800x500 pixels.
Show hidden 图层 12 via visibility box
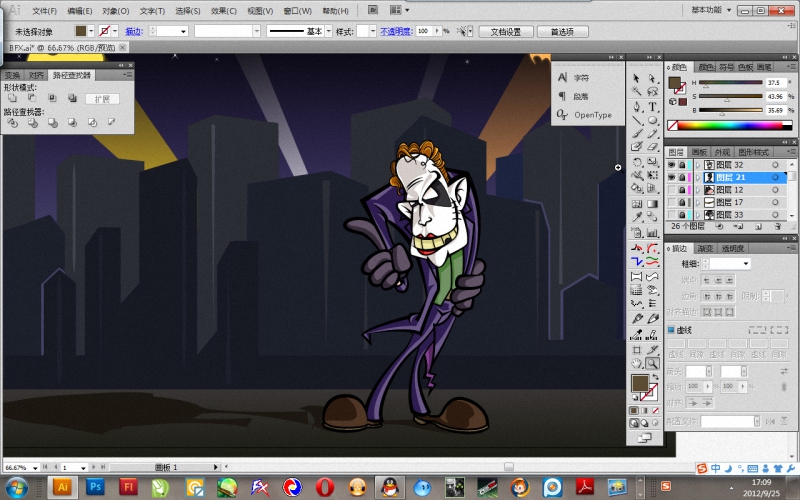[x=671, y=190]
